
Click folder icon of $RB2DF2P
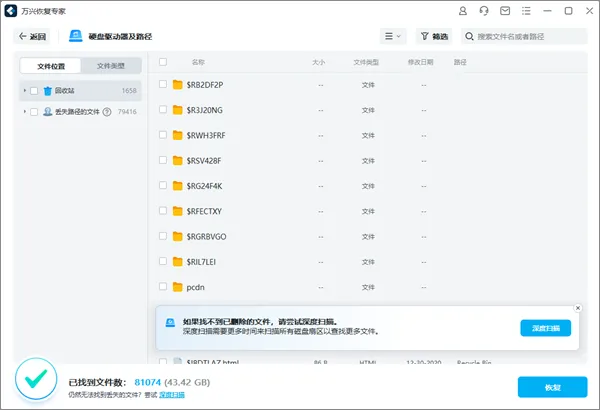click(x=178, y=85)
